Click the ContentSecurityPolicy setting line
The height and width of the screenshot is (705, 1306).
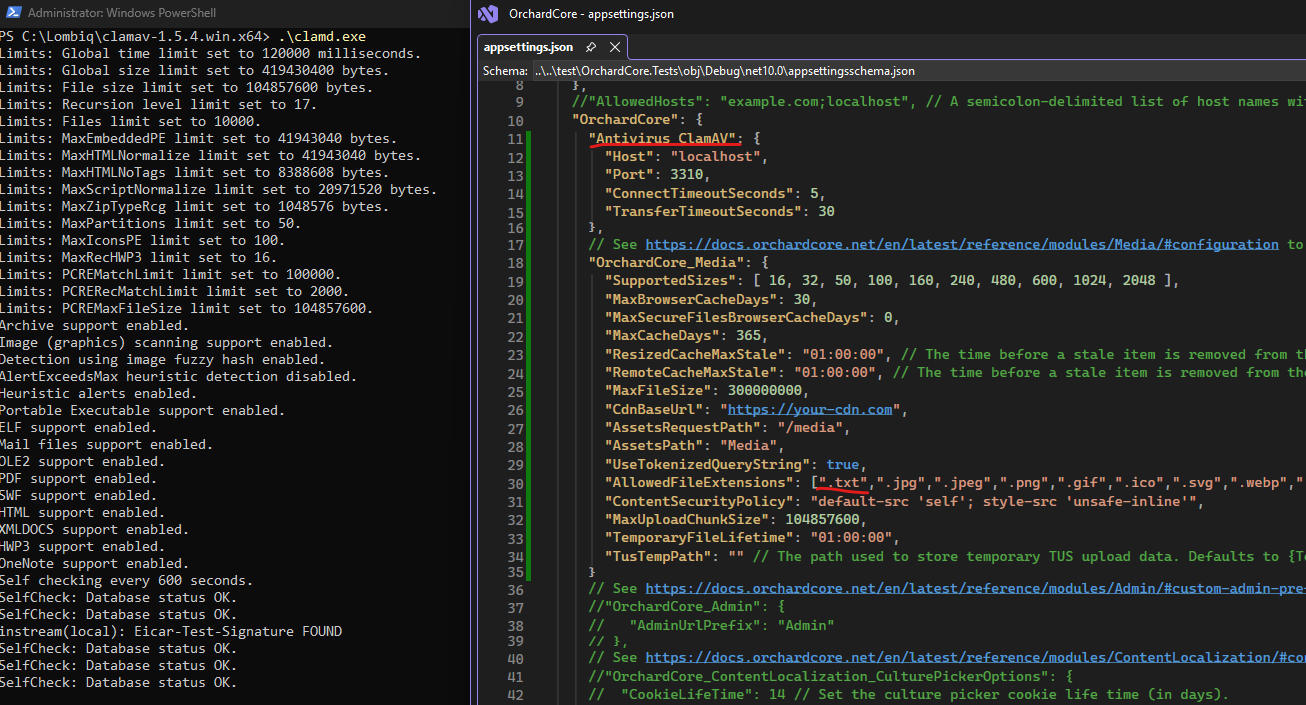(x=903, y=501)
